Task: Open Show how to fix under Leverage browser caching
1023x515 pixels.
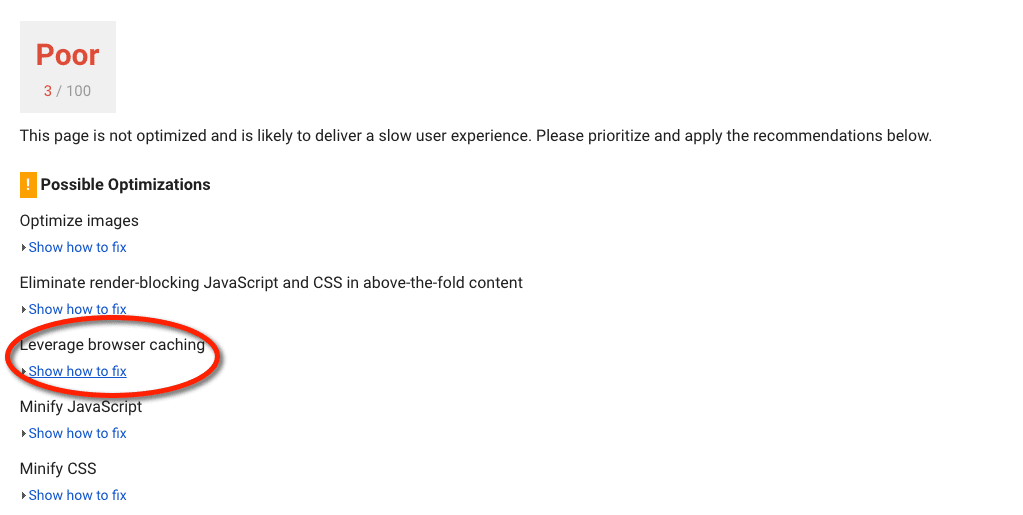Action: click(x=77, y=371)
